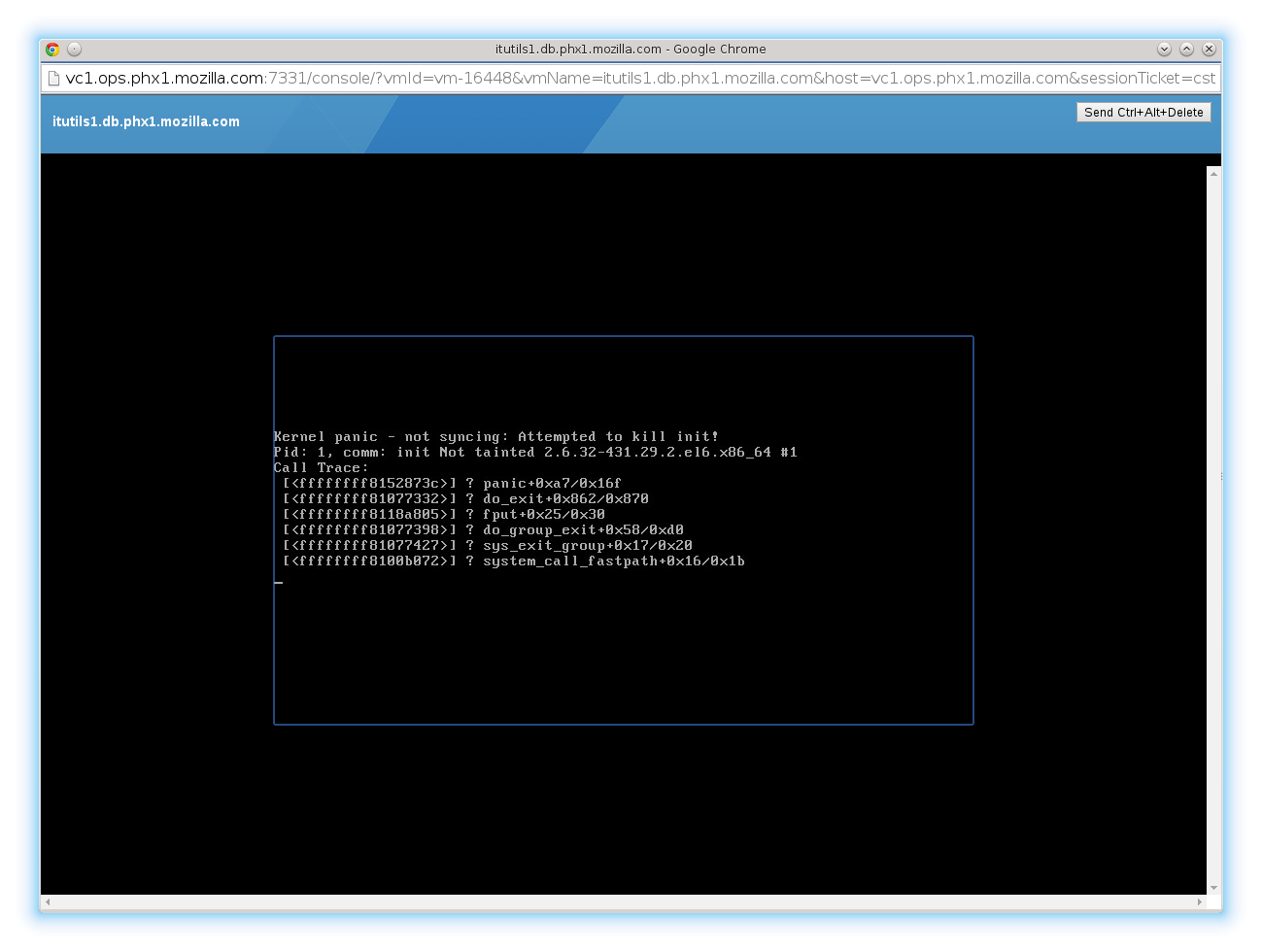The height and width of the screenshot is (952, 1262).
Task: Click the do_exit+0x862/0x870 trace line
Action: click(465, 499)
